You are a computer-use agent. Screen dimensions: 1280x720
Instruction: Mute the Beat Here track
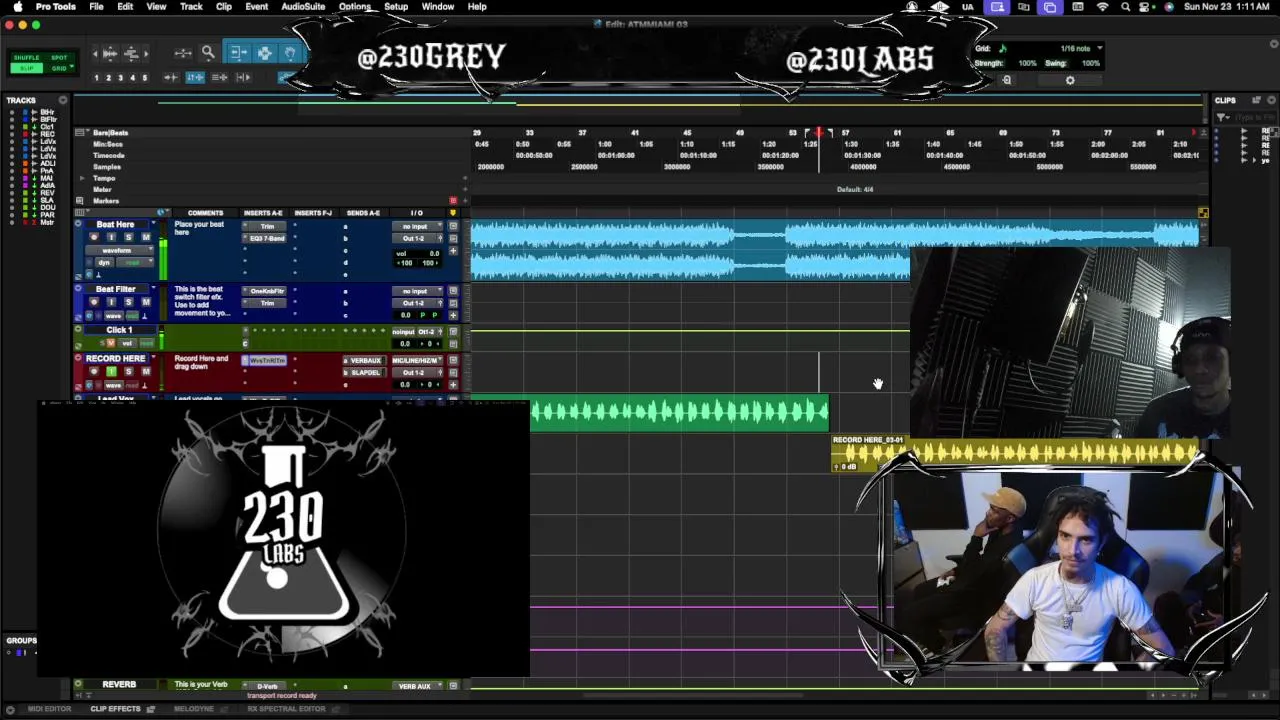point(145,238)
